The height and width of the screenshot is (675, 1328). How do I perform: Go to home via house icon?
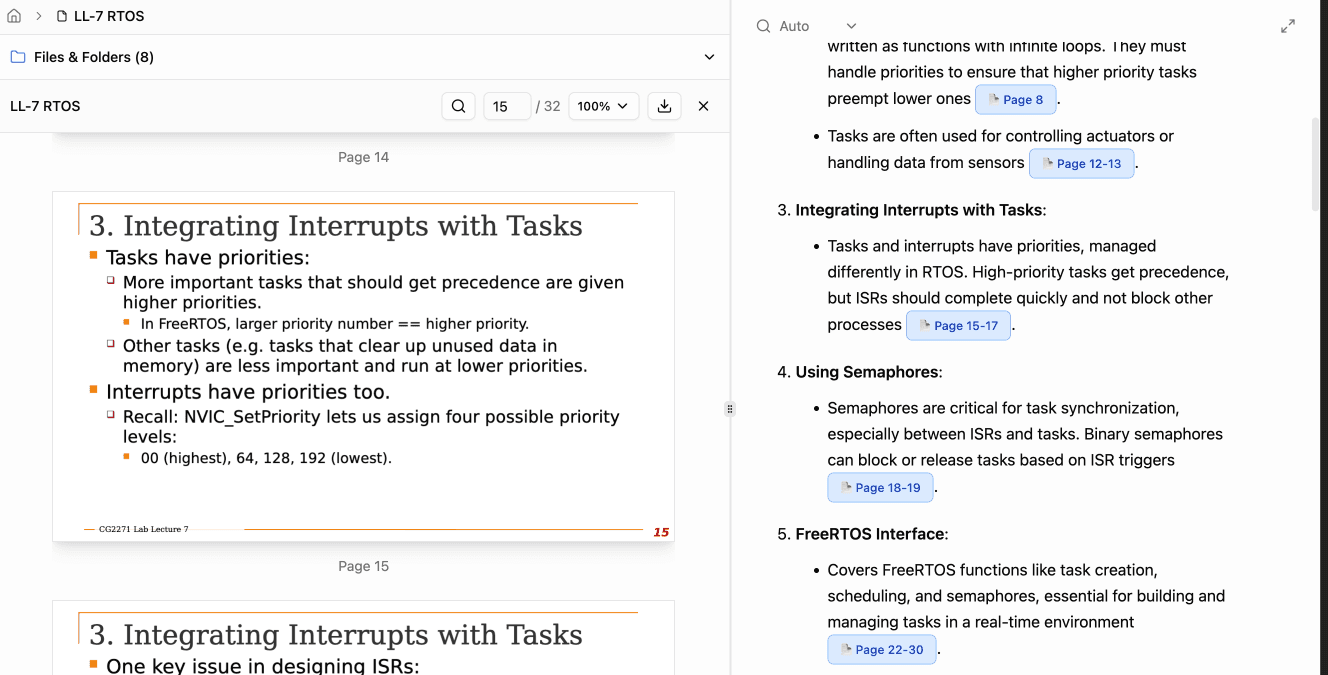point(14,16)
